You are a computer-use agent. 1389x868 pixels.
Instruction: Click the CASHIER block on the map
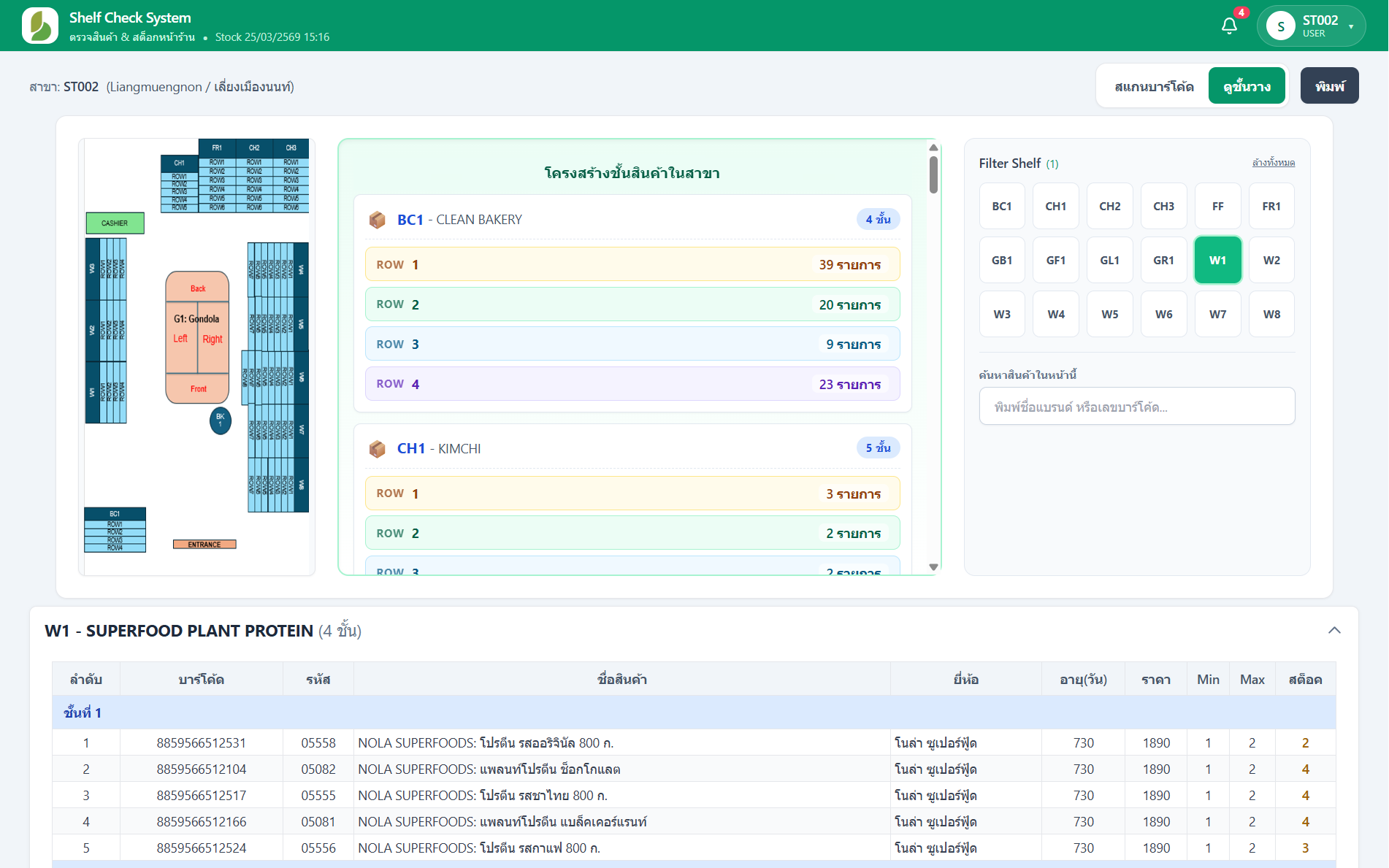click(x=115, y=223)
